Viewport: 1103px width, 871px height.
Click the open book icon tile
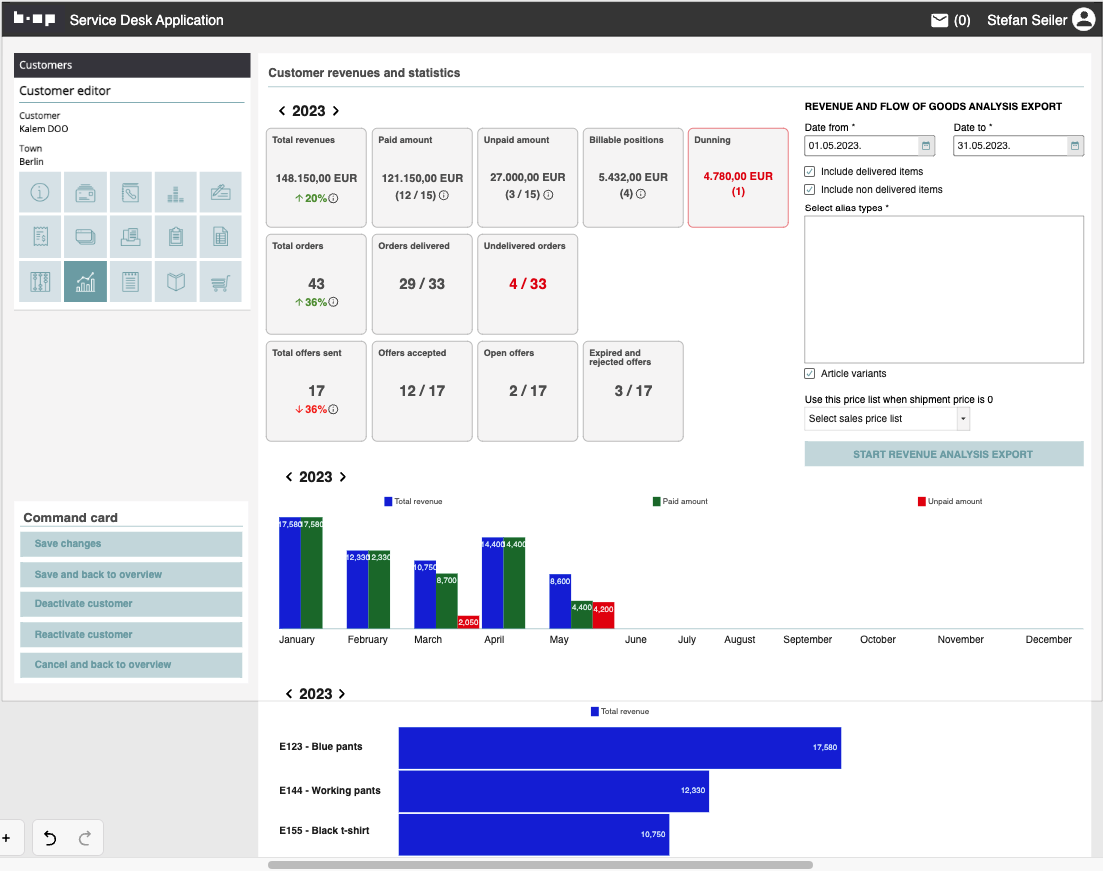point(176,282)
